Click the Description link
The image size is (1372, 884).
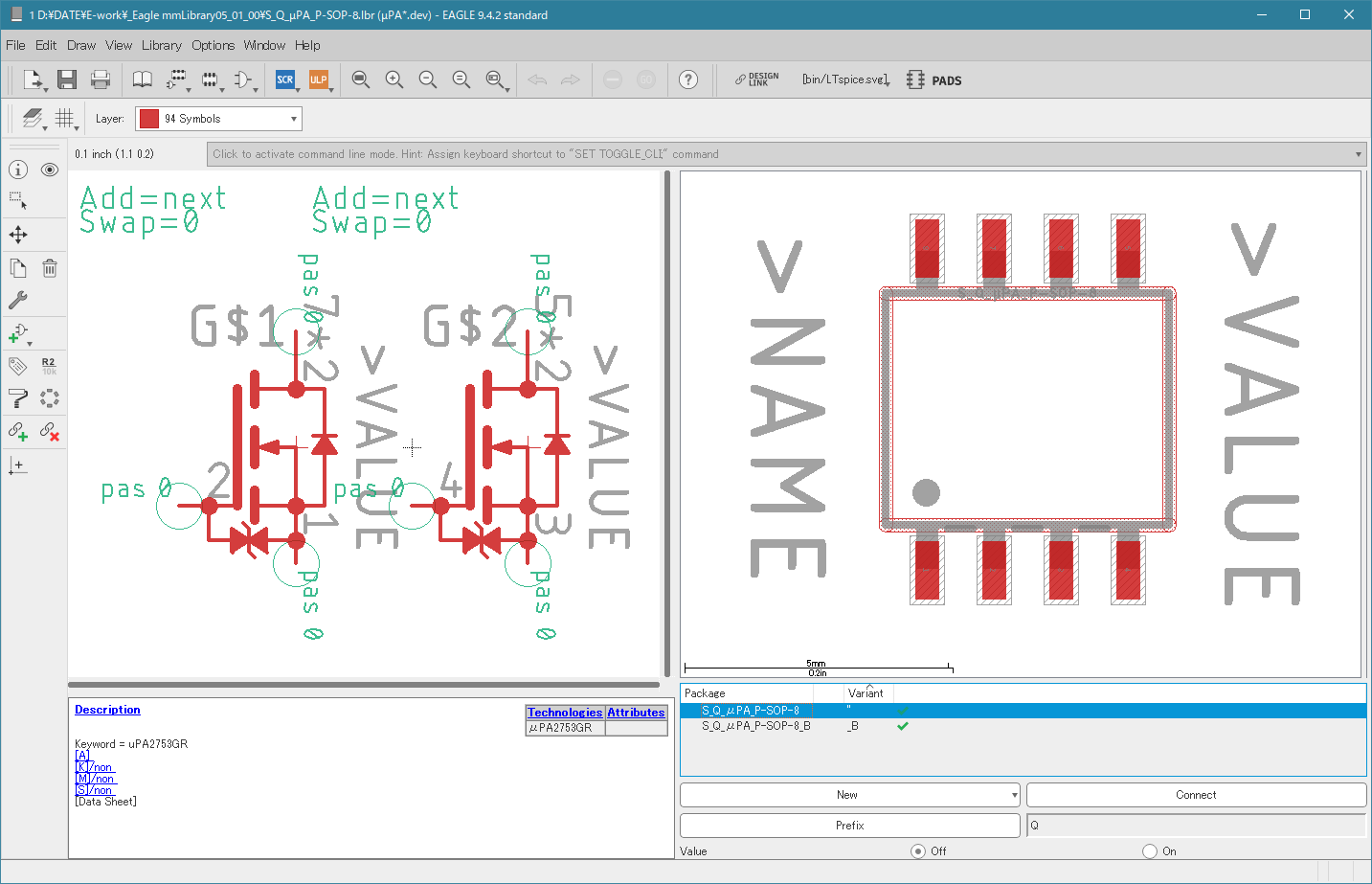coord(107,710)
